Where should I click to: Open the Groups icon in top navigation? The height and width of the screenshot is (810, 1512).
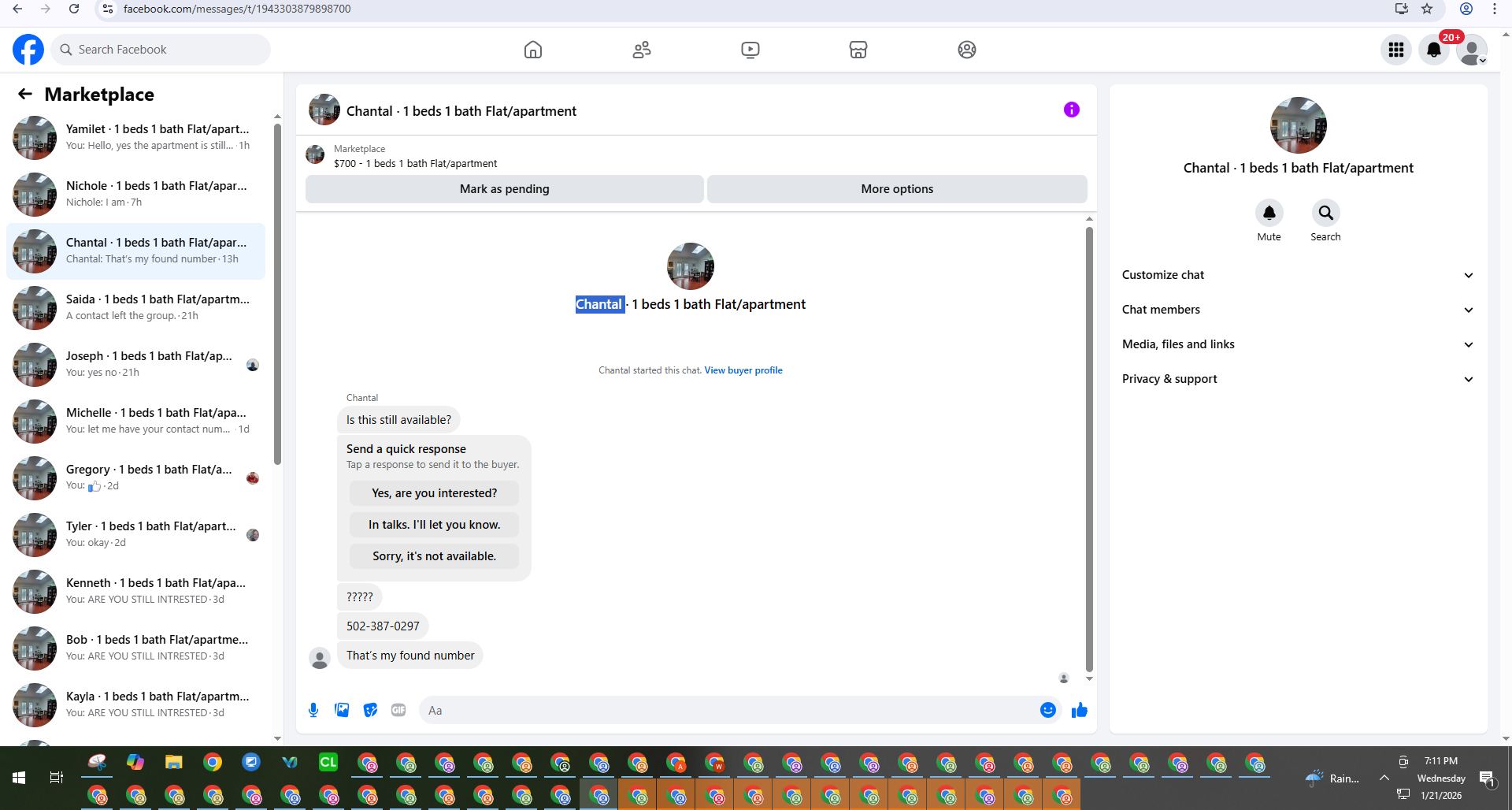[x=967, y=50]
